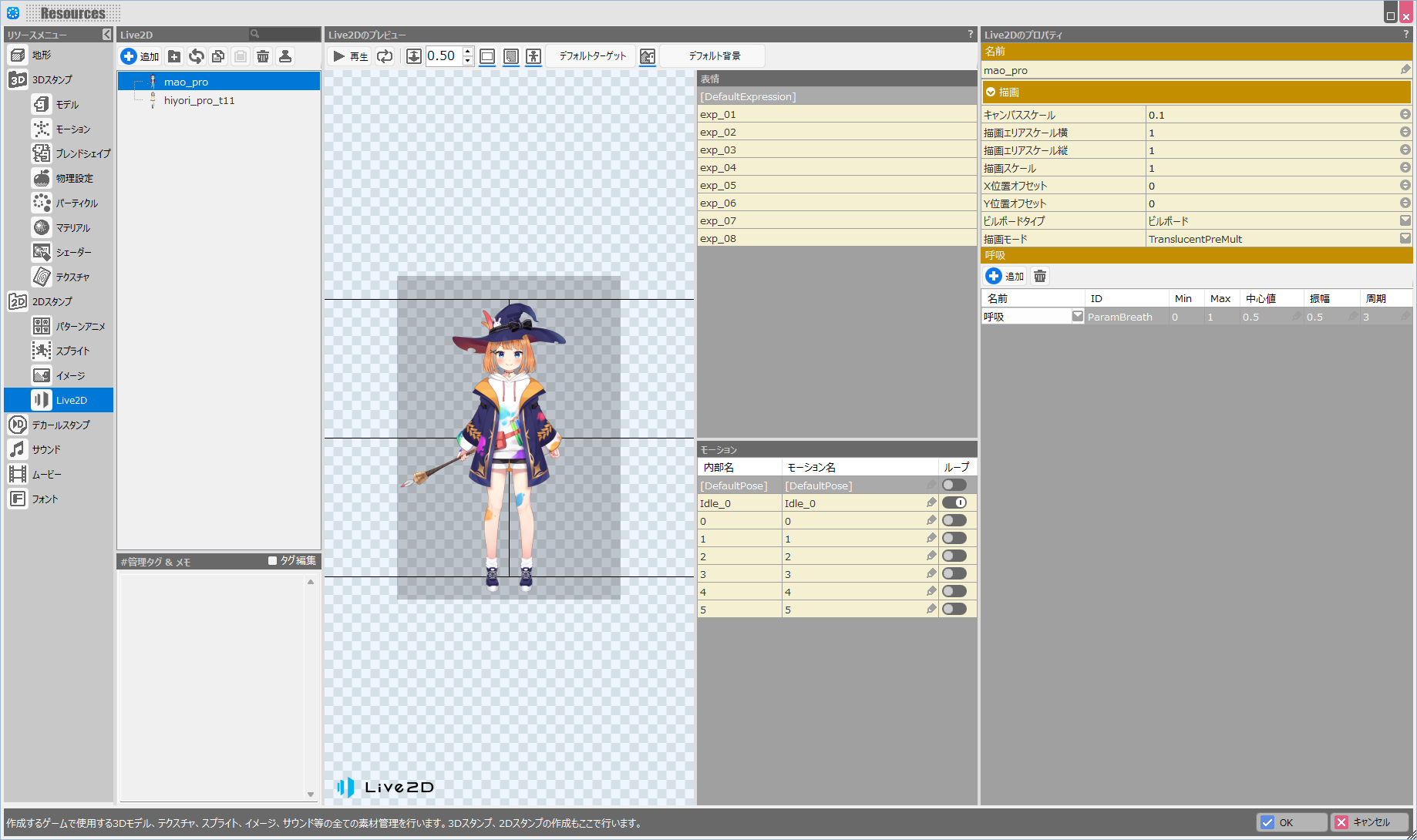Toggle the loop playback icon in preview toolbar

[385, 56]
